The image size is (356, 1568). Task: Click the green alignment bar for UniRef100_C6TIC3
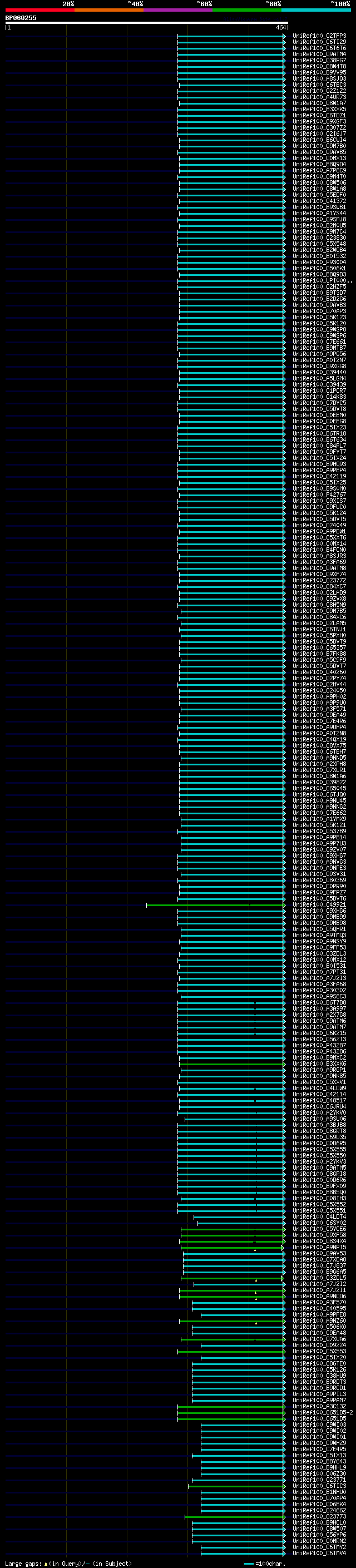pos(237,1486)
